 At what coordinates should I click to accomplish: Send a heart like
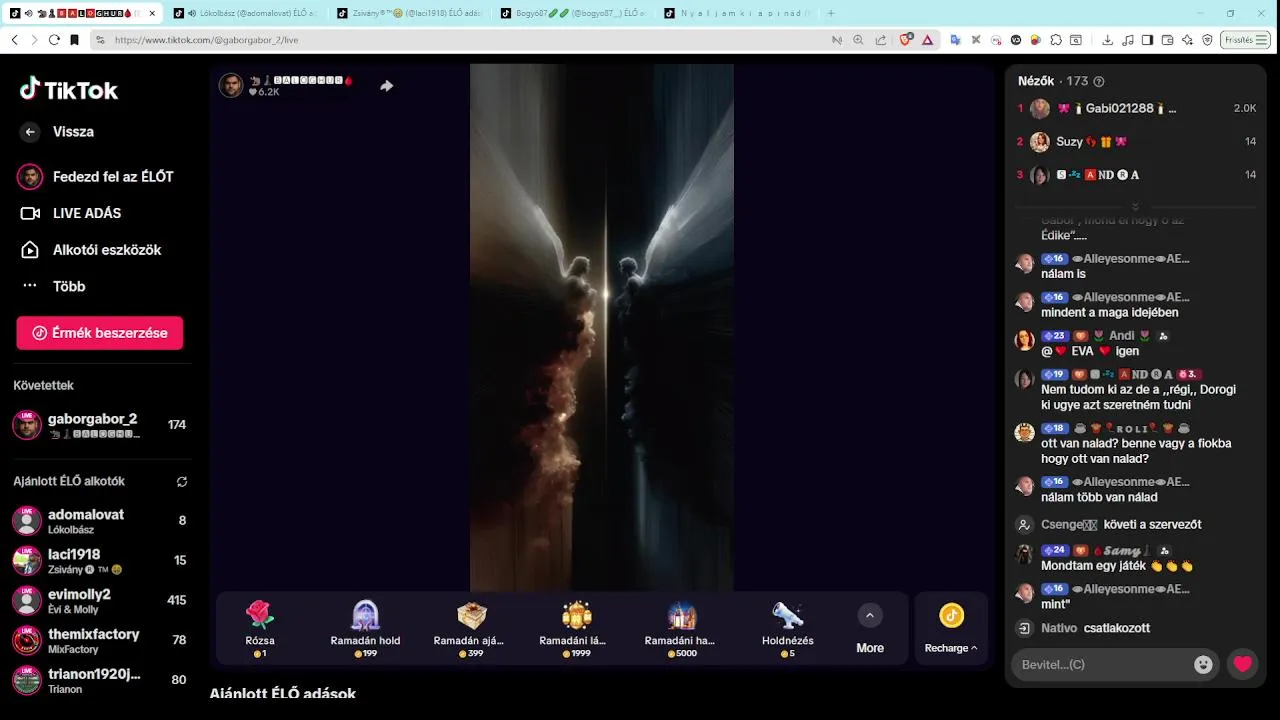(1243, 664)
